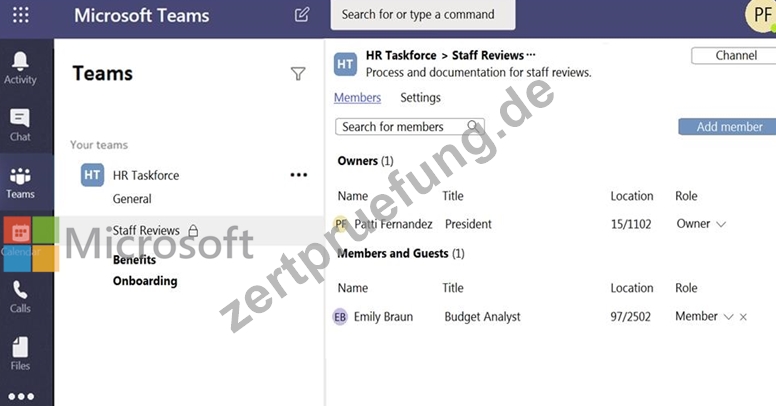
Task: Open the app launcher waffle icon
Action: [x=20, y=15]
